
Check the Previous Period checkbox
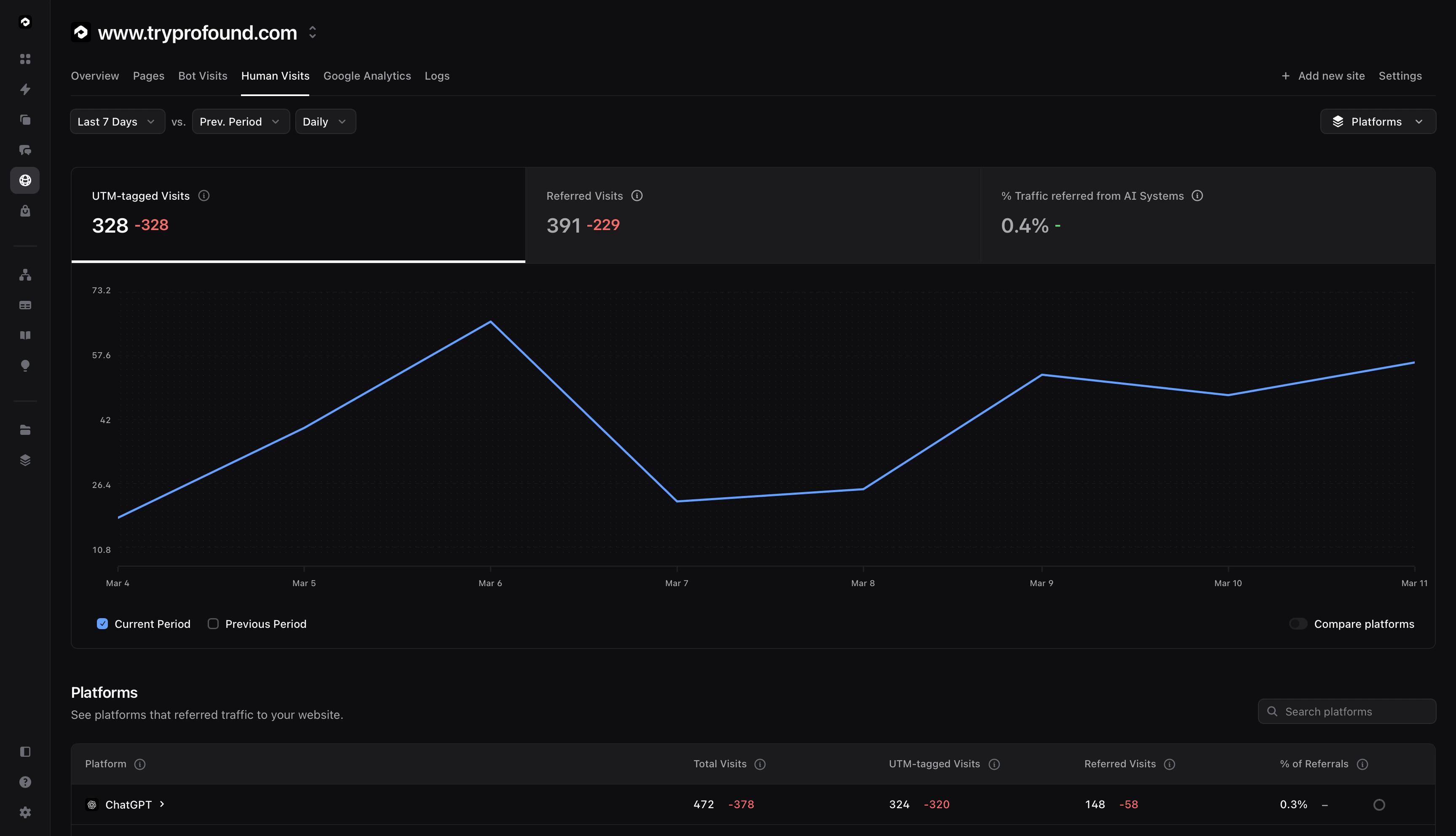(x=213, y=624)
